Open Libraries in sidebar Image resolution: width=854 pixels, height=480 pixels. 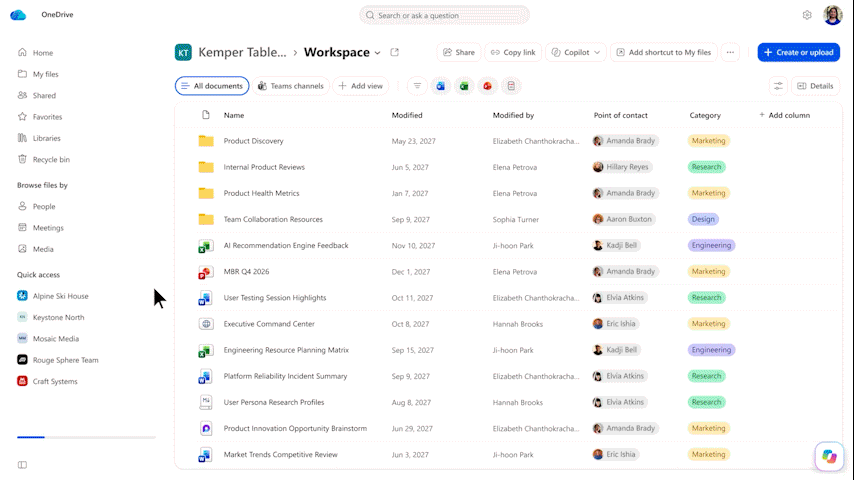[46, 138]
